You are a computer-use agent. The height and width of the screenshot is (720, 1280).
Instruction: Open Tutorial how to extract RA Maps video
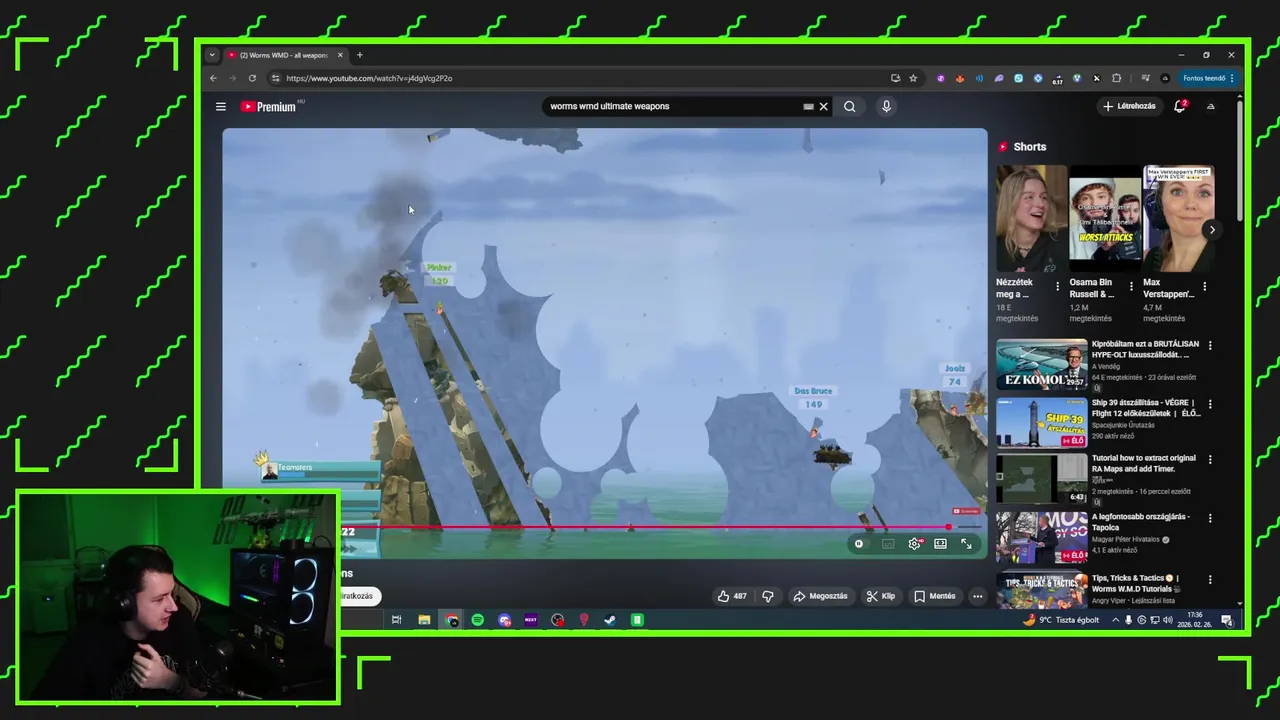coord(1041,480)
